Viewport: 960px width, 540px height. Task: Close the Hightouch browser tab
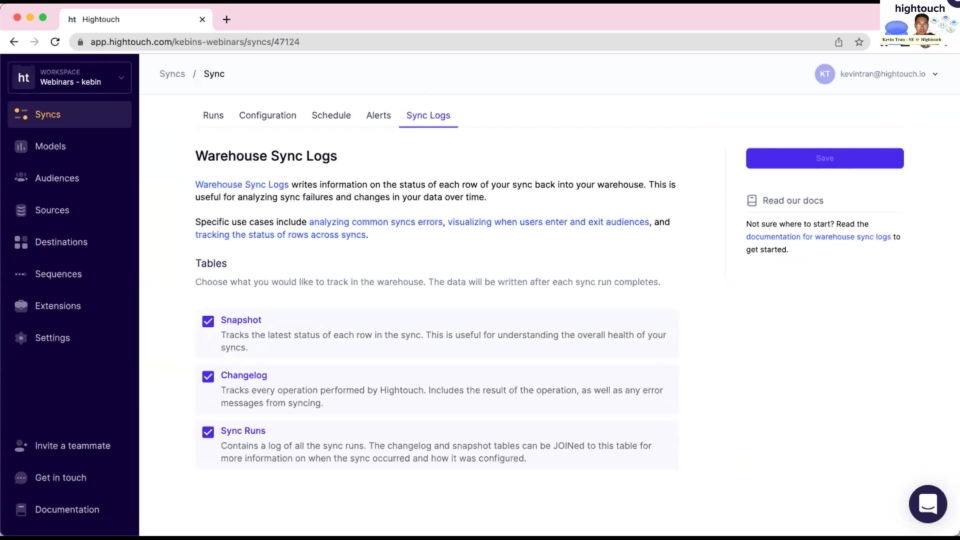click(202, 20)
